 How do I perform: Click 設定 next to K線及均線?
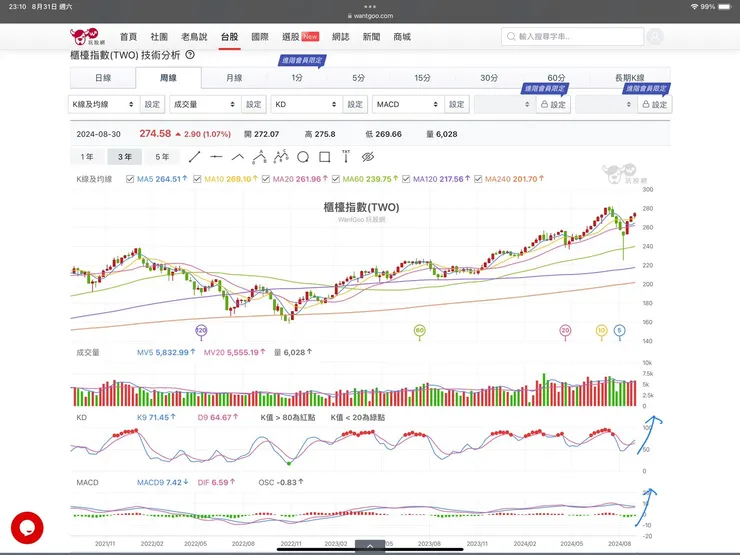[x=152, y=104]
